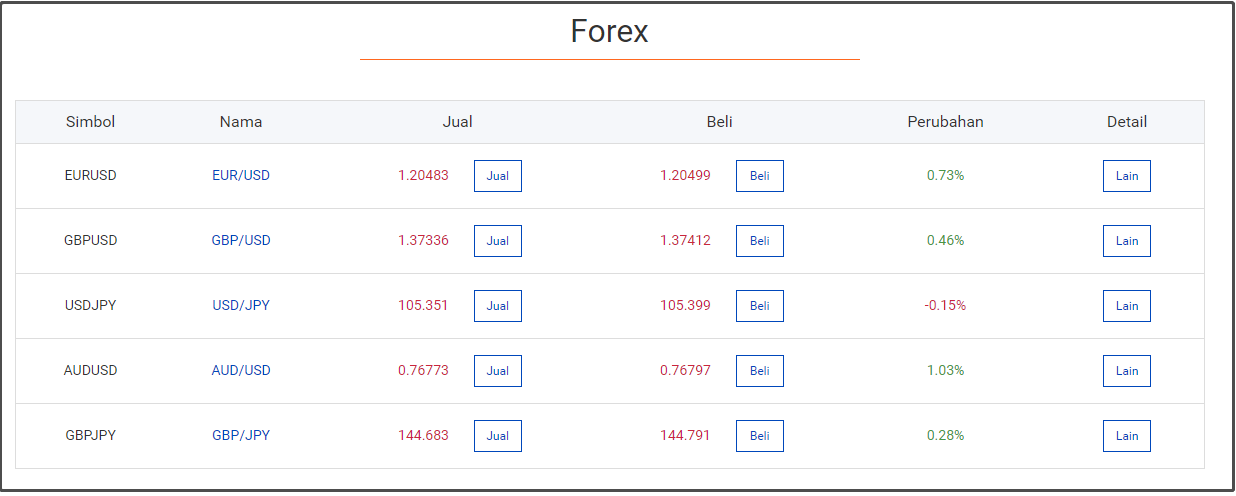Screen dimensions: 1236x496
Task: Select Beli button in GBPUSD row
Action: coord(759,241)
